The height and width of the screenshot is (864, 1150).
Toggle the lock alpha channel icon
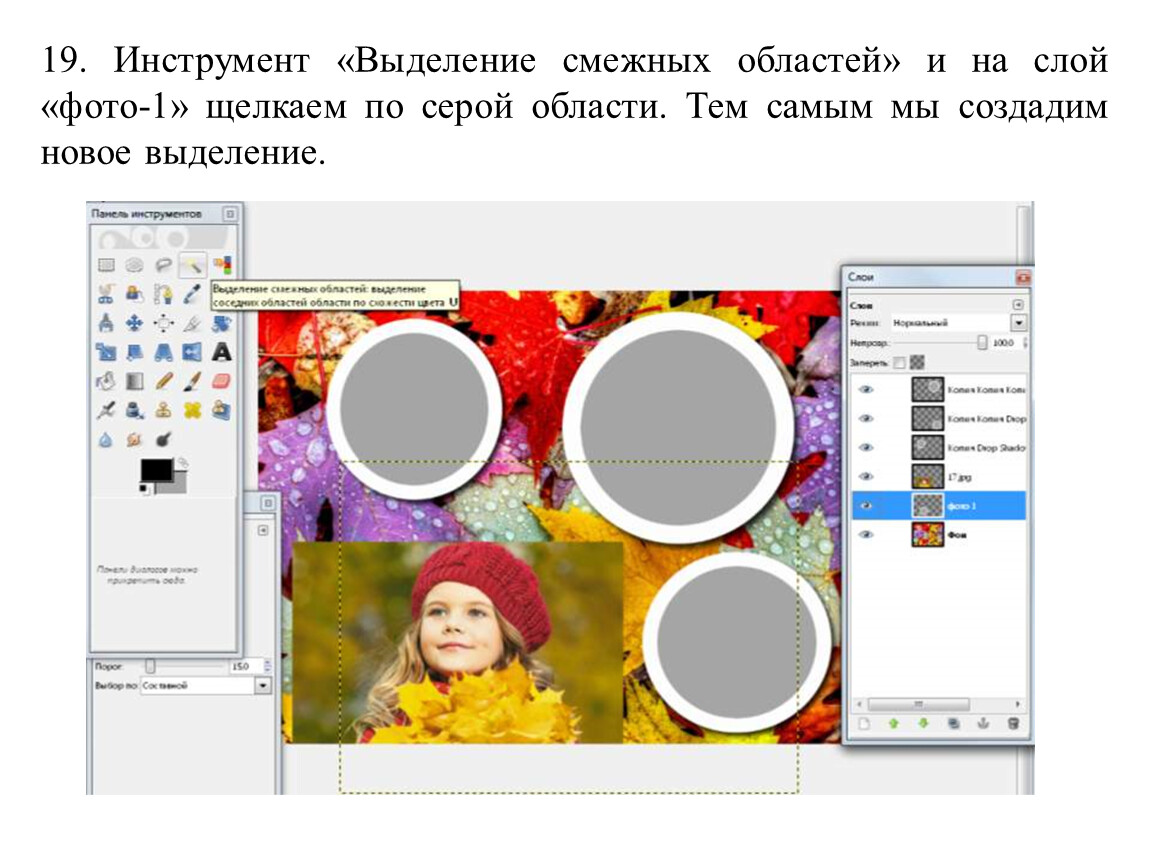tap(917, 362)
